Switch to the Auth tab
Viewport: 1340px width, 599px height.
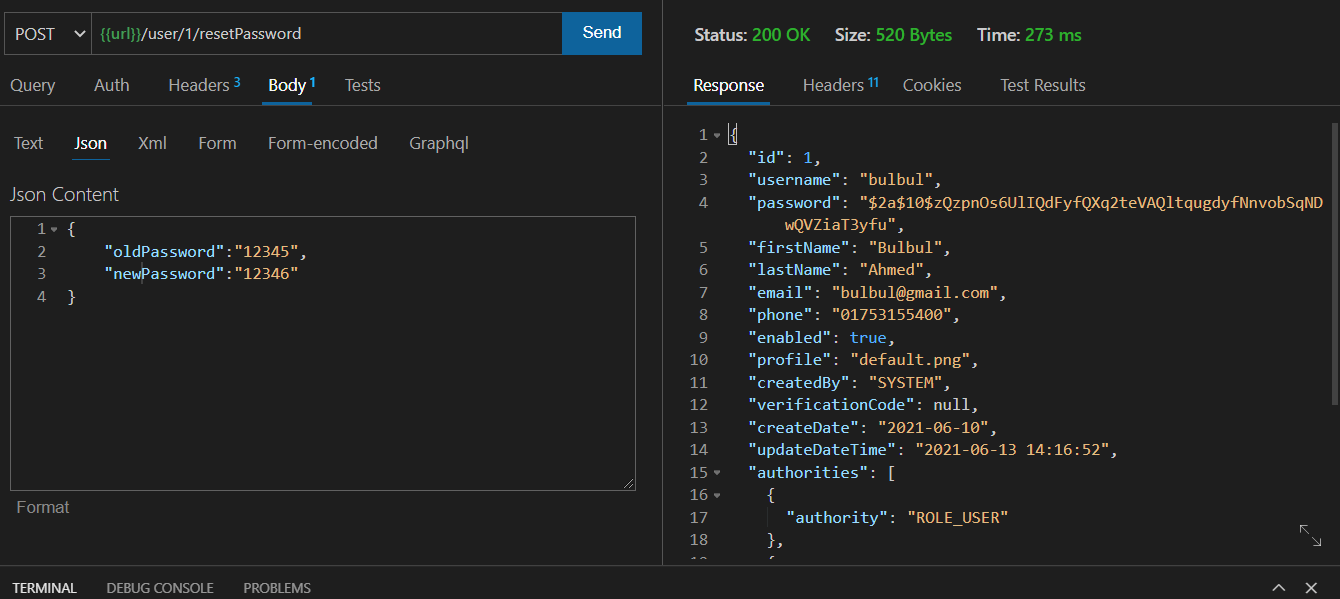click(x=111, y=85)
